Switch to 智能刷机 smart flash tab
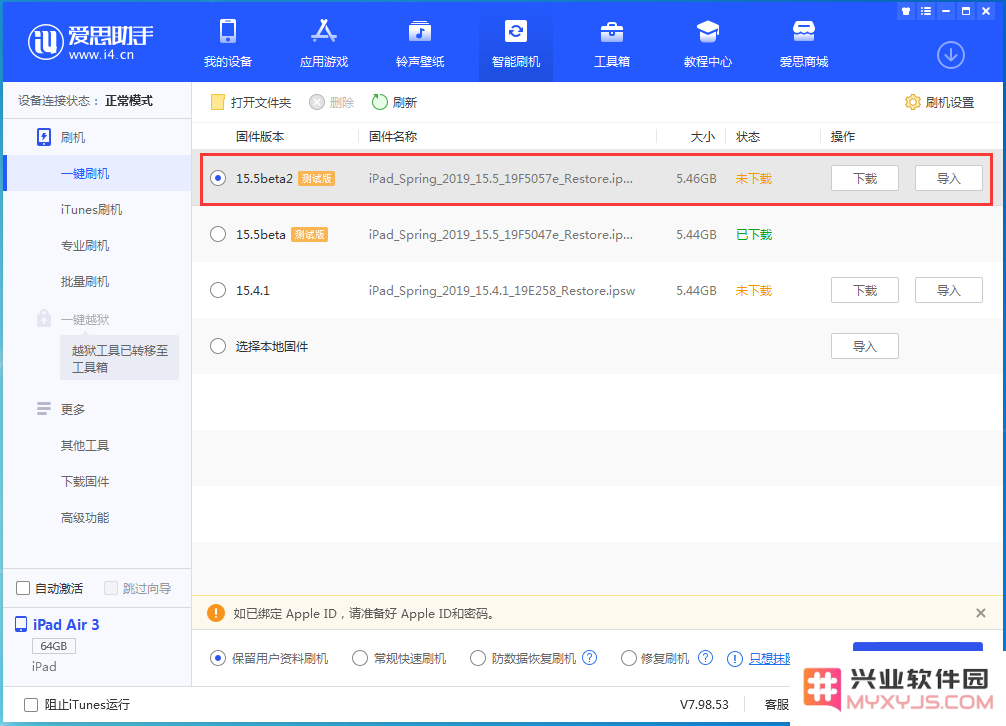The image size is (1006, 726). tap(516, 43)
